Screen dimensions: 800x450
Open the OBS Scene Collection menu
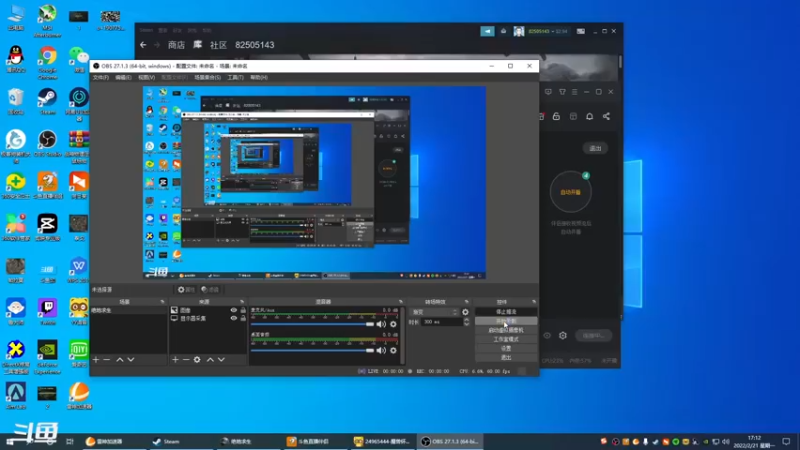(207, 78)
